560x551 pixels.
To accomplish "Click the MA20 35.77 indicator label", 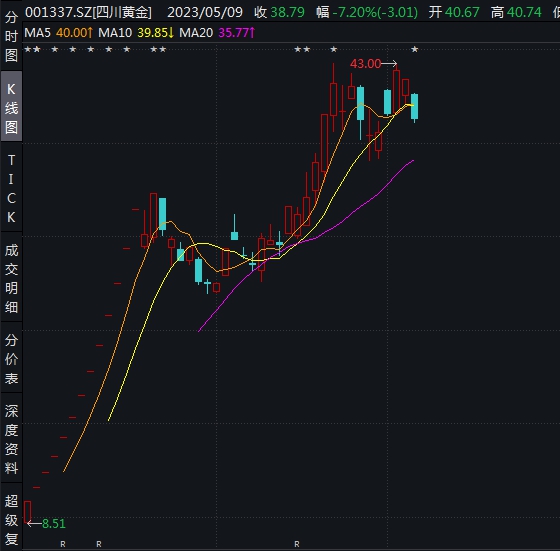I will pyautogui.click(x=217, y=33).
